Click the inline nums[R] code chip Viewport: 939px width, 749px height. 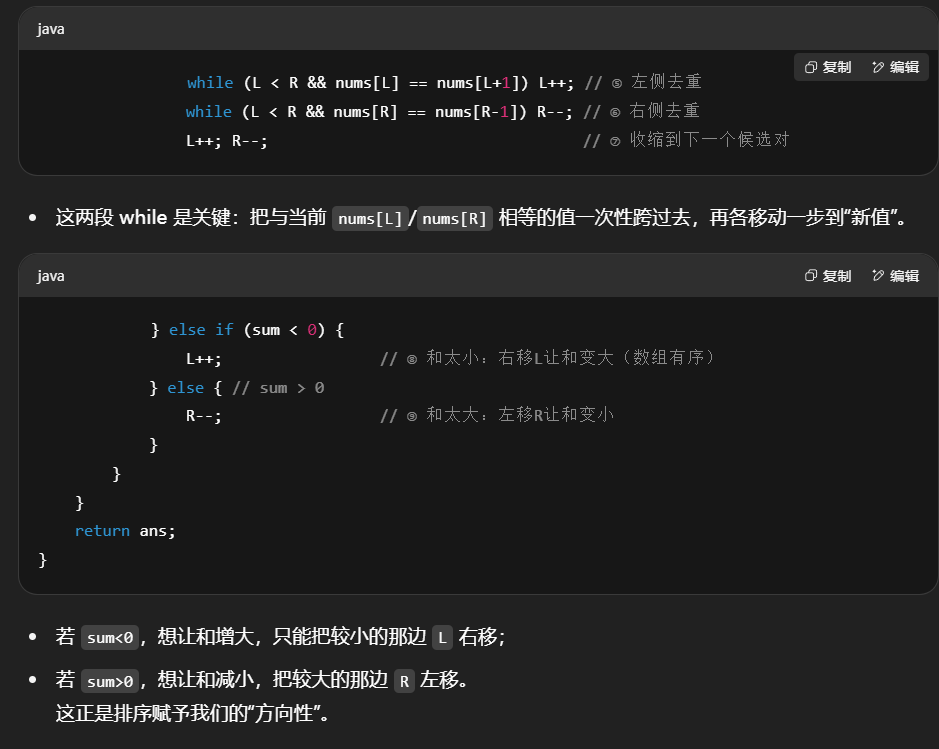(455, 218)
